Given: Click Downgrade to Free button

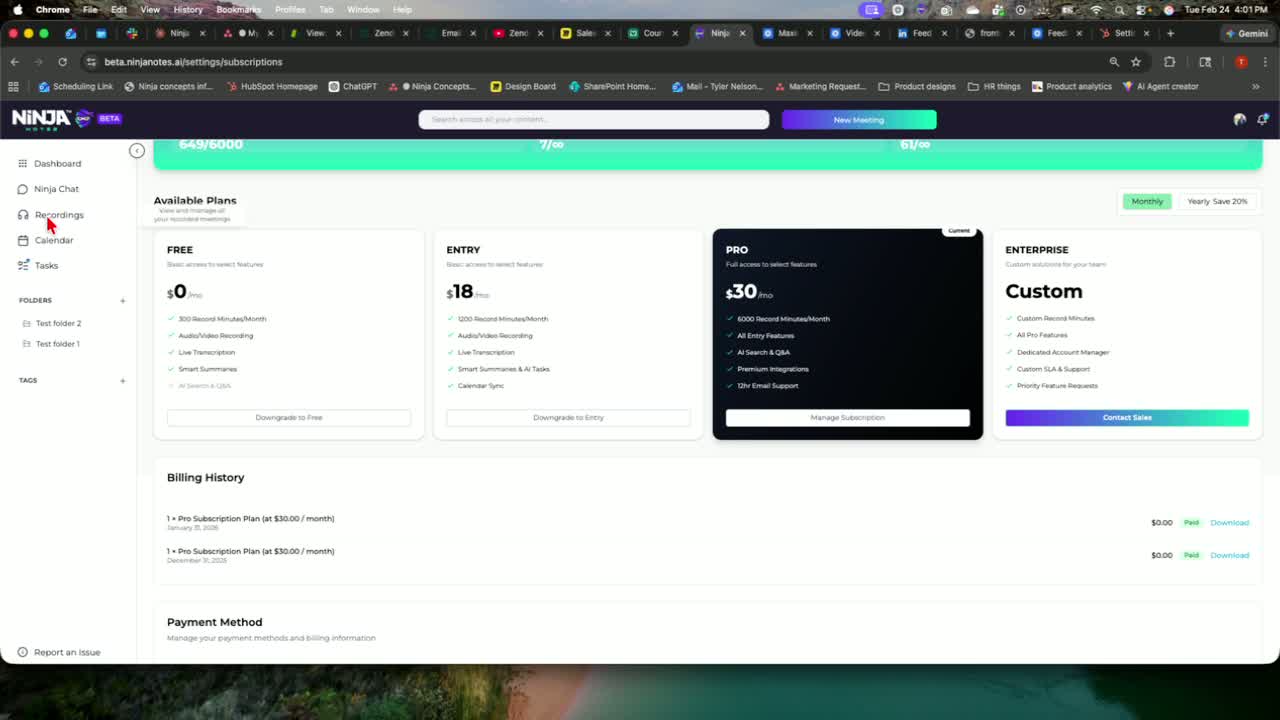Looking at the screenshot, I should point(289,418).
